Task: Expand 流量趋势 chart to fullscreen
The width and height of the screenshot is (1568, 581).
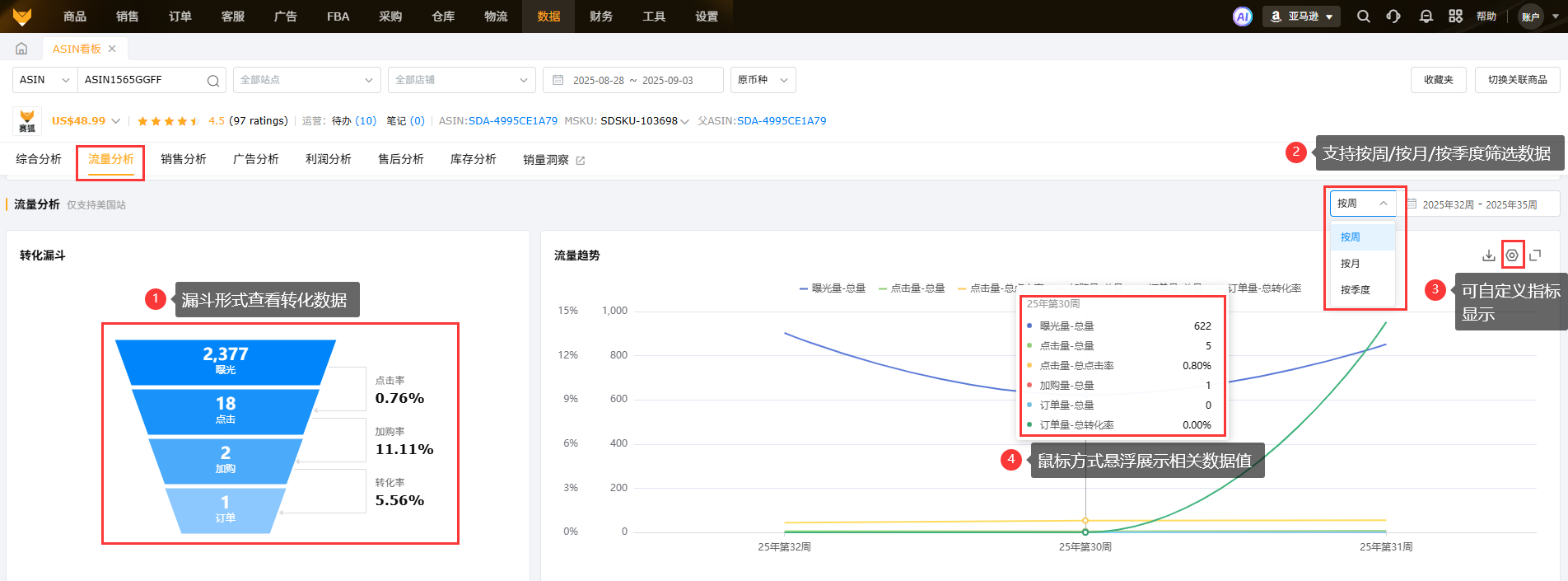Action: click(1535, 255)
